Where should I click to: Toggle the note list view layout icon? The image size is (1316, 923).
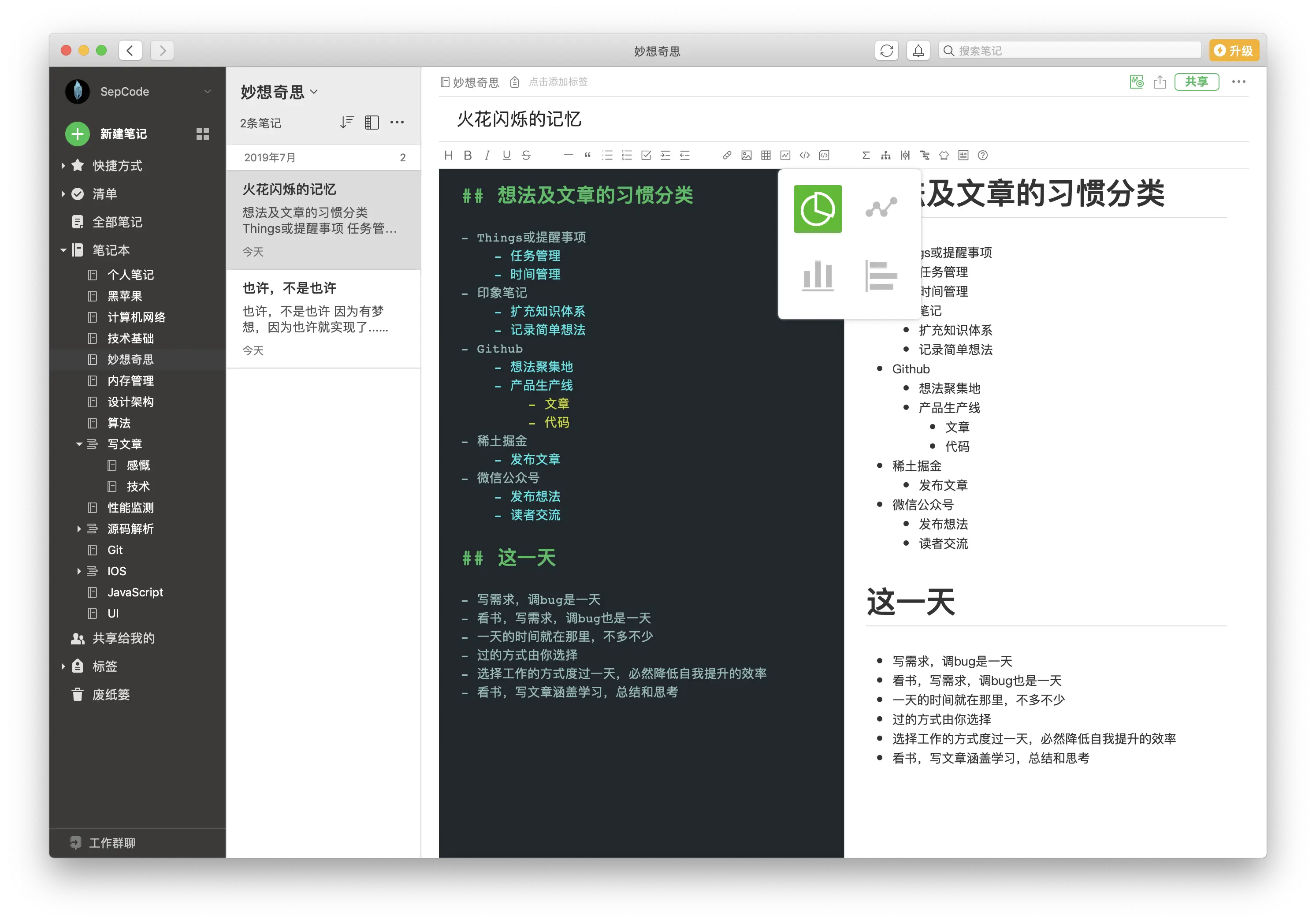tap(372, 123)
